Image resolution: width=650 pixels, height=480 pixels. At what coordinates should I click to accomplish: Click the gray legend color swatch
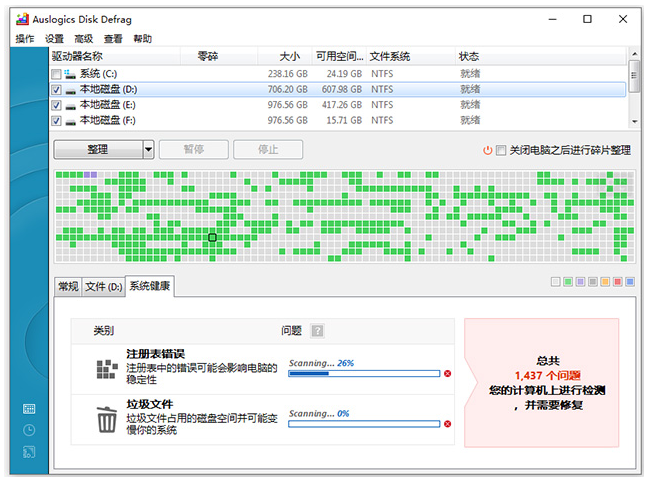(x=593, y=282)
